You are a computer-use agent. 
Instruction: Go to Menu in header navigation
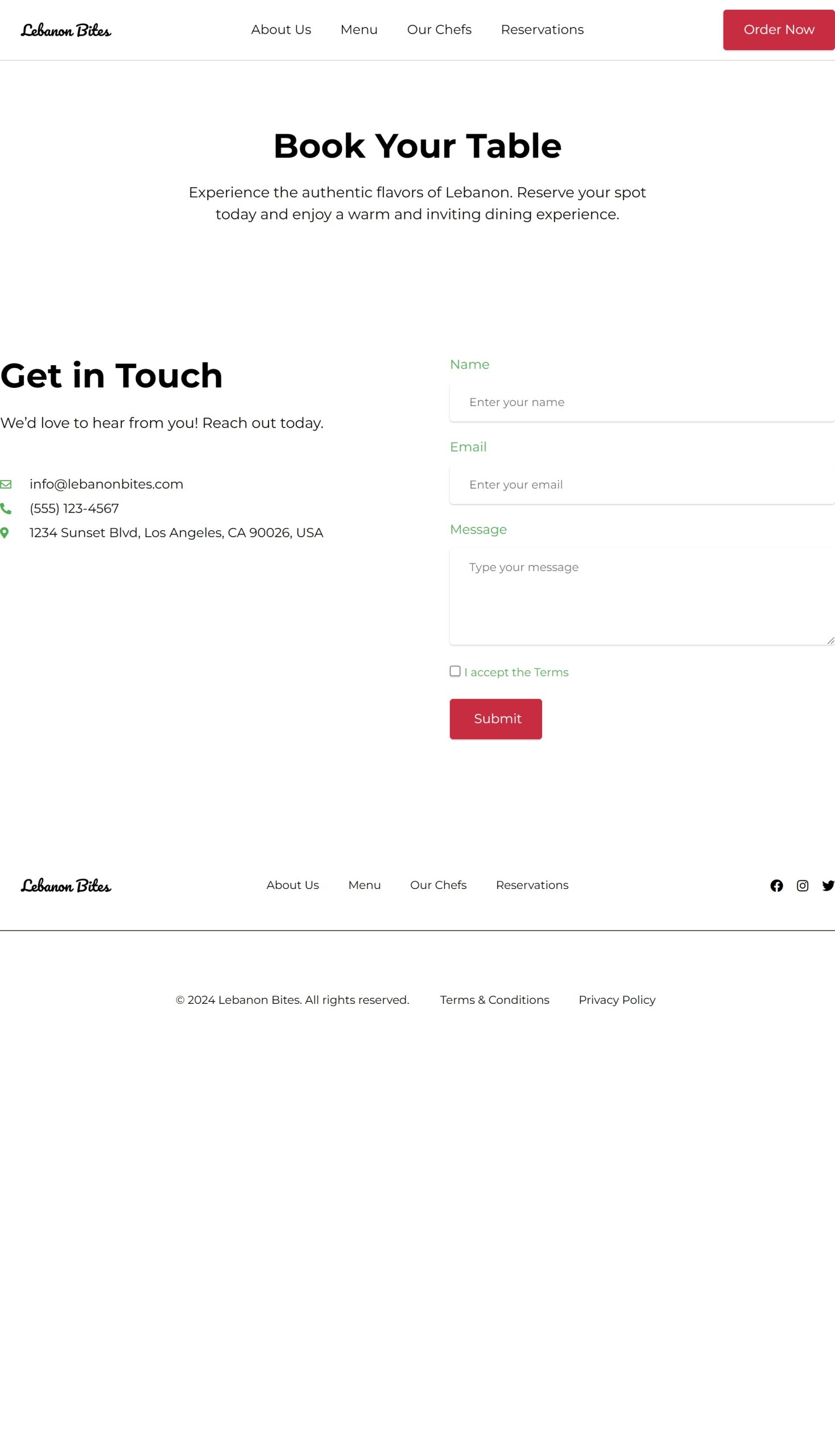coord(359,30)
